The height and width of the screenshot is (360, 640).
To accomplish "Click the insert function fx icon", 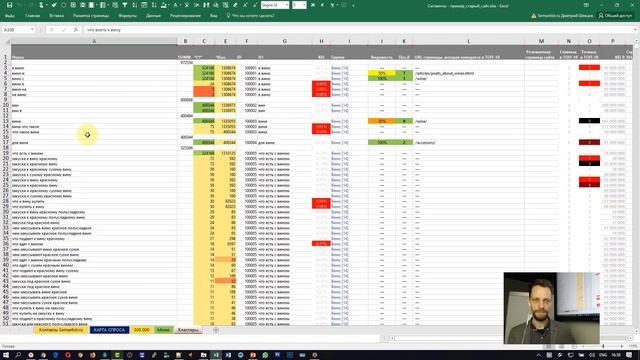I will (76, 30).
